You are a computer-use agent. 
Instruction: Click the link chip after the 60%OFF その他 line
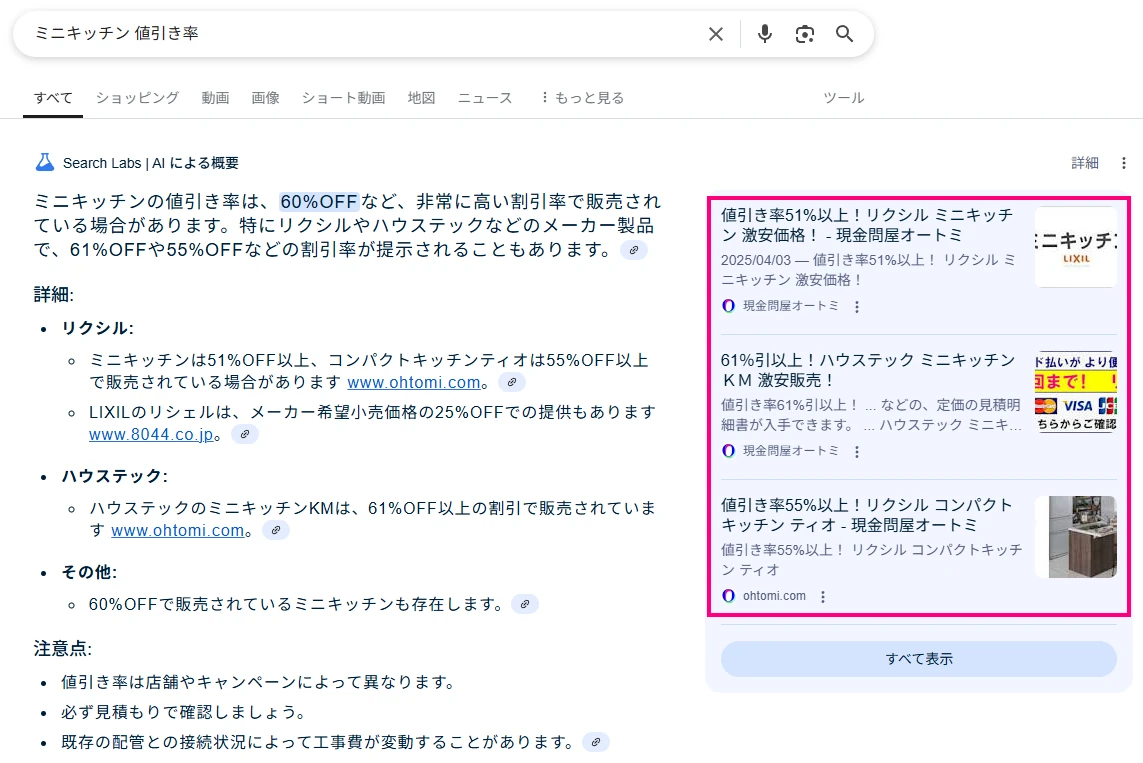point(525,604)
